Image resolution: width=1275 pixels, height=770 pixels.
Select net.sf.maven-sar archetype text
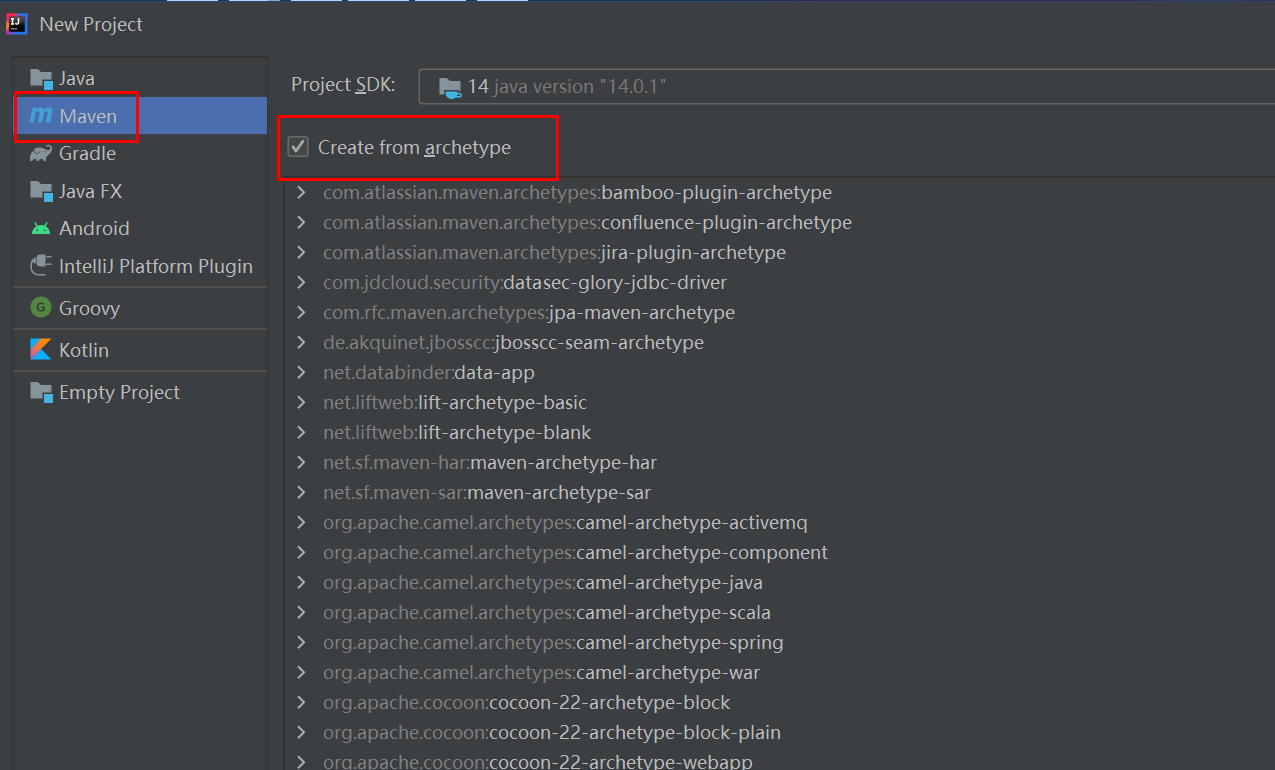[x=487, y=493]
